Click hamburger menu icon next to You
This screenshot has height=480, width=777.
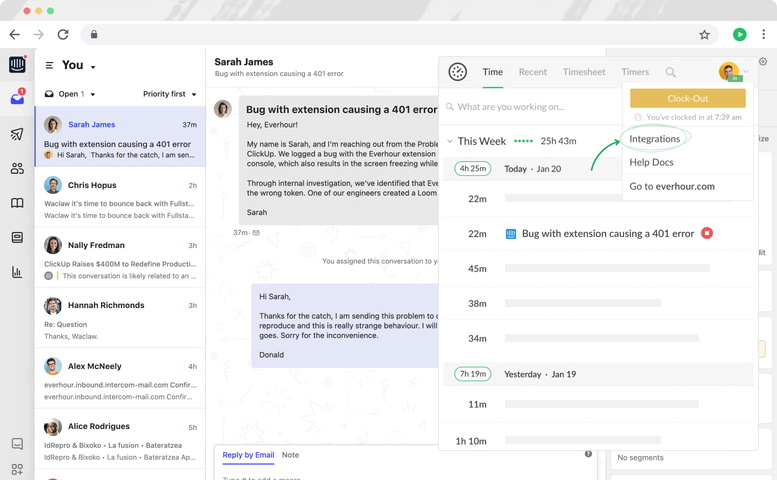tap(49, 65)
